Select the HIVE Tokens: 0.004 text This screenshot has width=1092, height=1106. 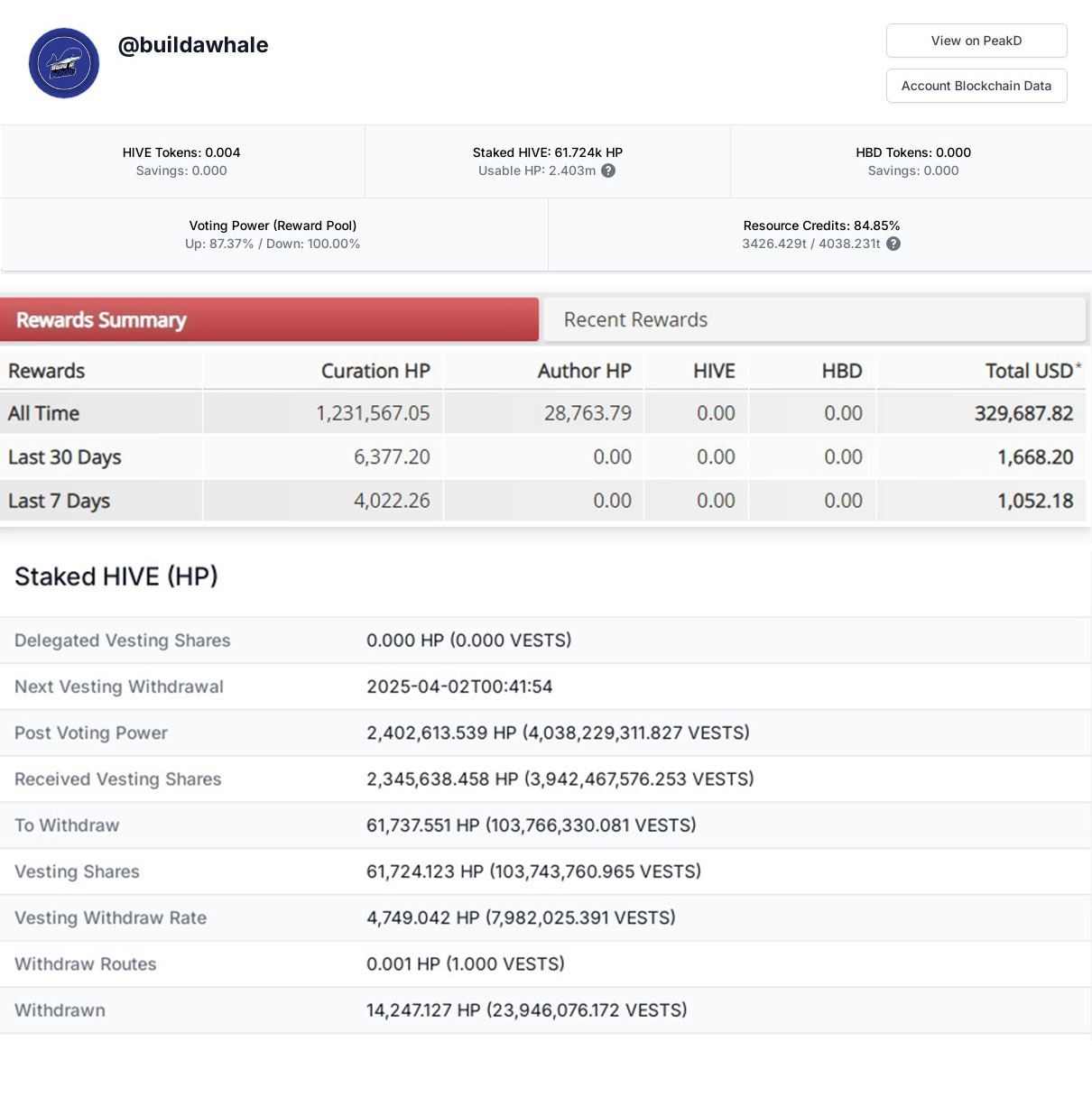coord(181,152)
